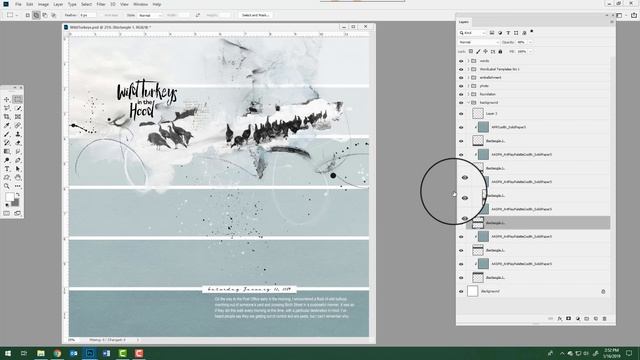Image resolution: width=640 pixels, height=360 pixels.
Task: Open the Image menu
Action: (x=43, y=4)
